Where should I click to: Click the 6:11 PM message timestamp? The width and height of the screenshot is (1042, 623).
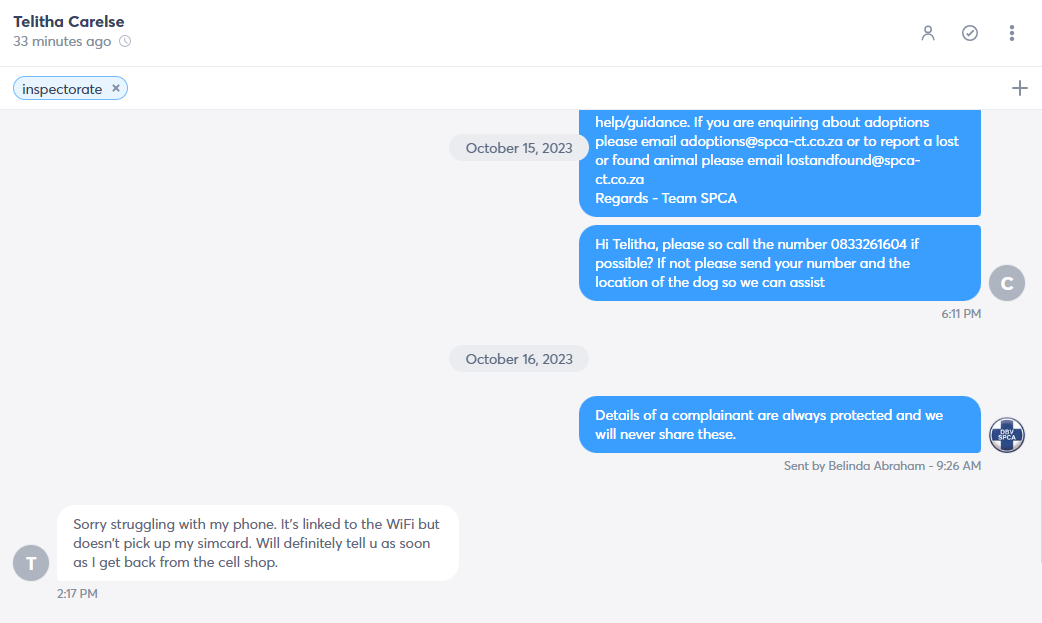pyautogui.click(x=961, y=314)
